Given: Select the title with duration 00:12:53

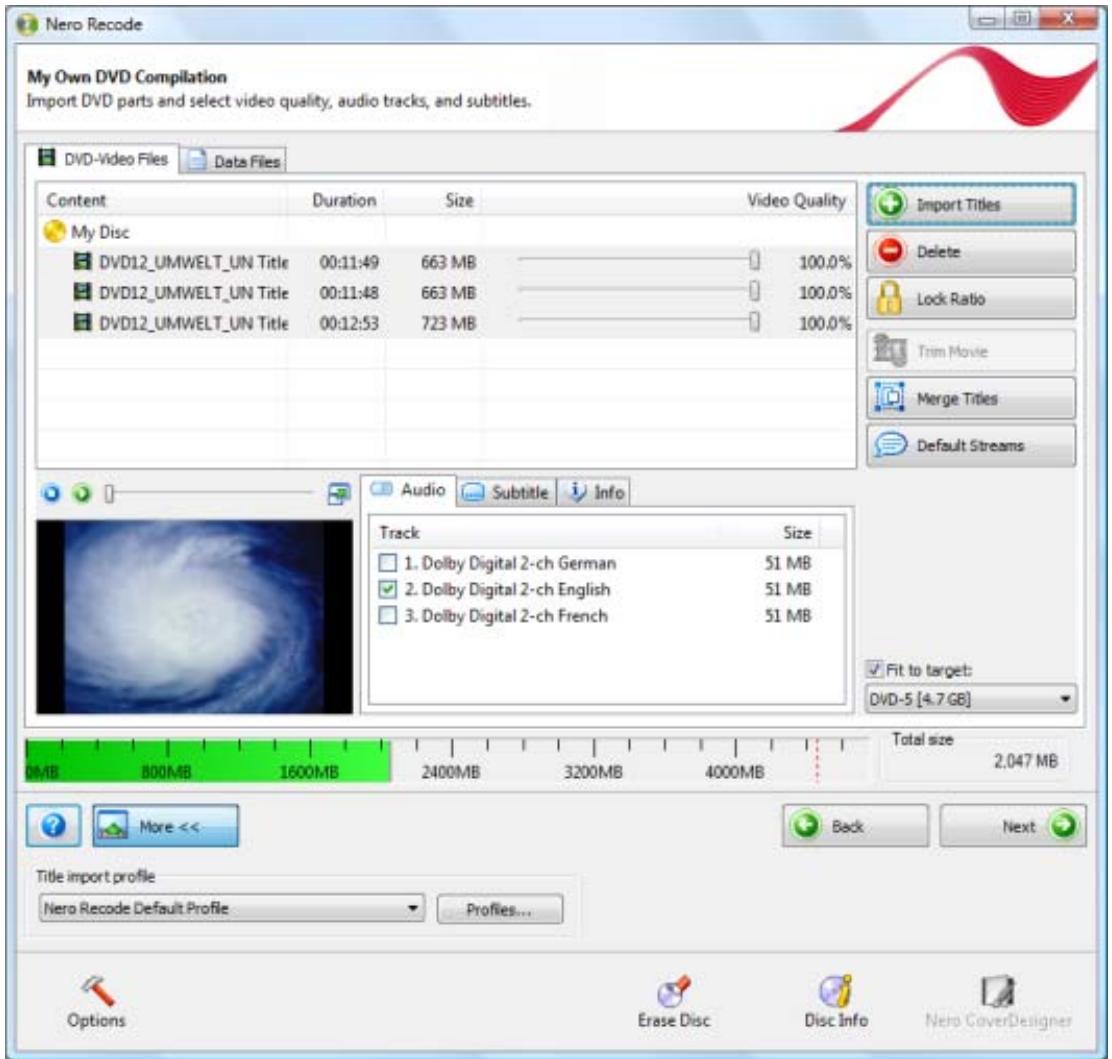Looking at the screenshot, I should (x=447, y=323).
